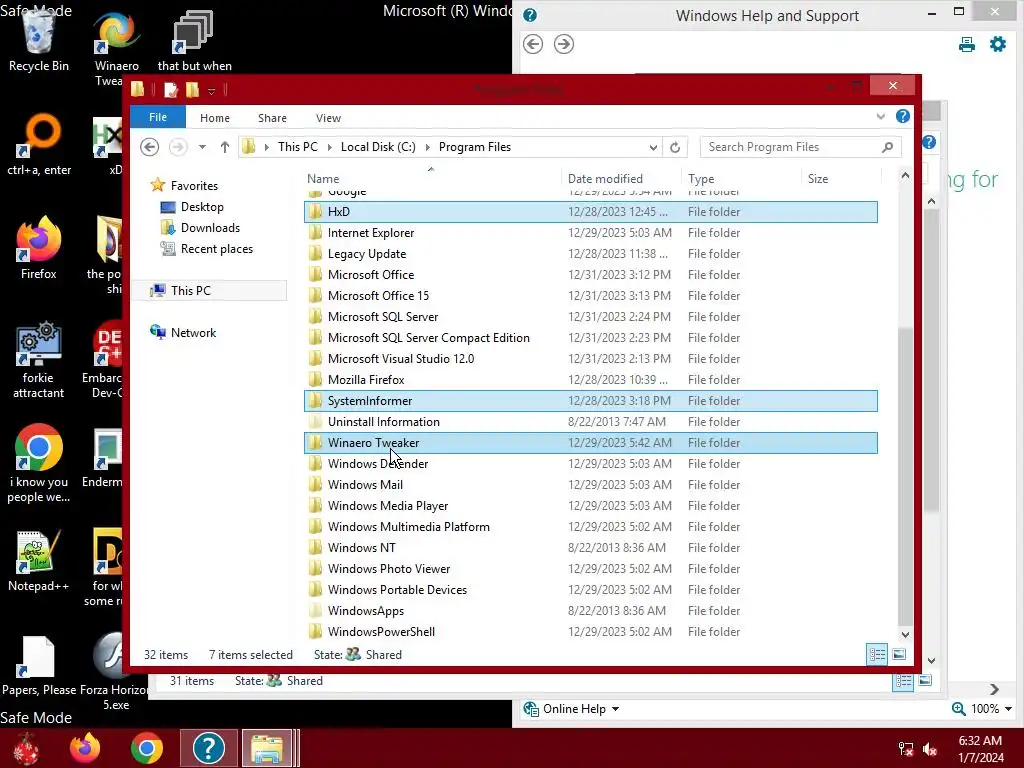Launch Firefox from desktop shortcut
This screenshot has width=1024, height=768.
pos(39,248)
